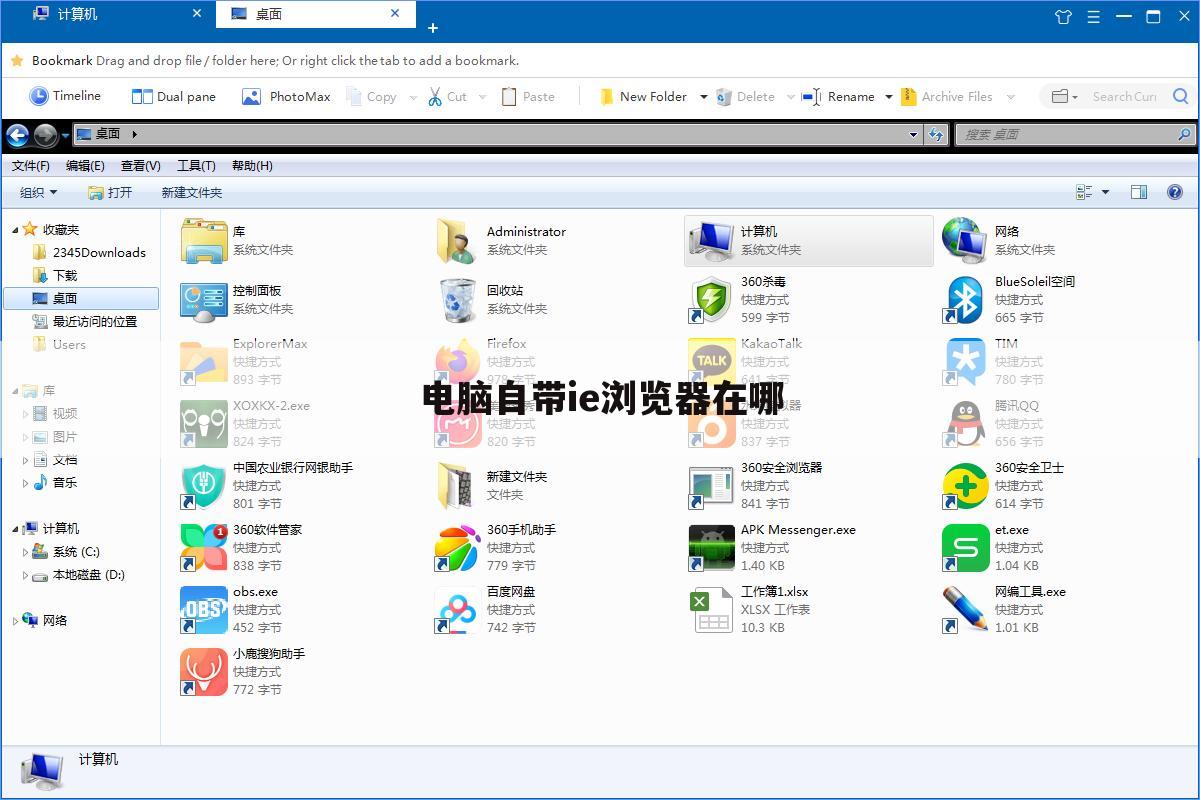This screenshot has width=1200, height=800.
Task: Select the 腾讯QQ penguin icon
Action: point(966,424)
